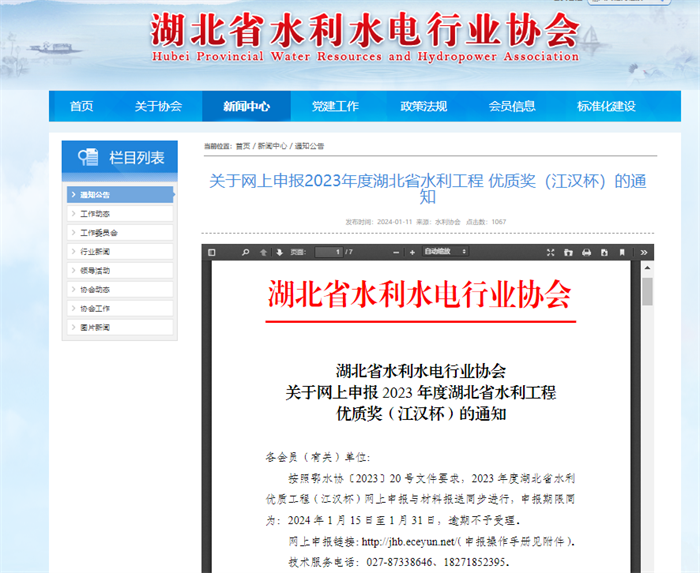Select 行业新闻 in the sidebar list
The width and height of the screenshot is (700, 573).
(120, 252)
